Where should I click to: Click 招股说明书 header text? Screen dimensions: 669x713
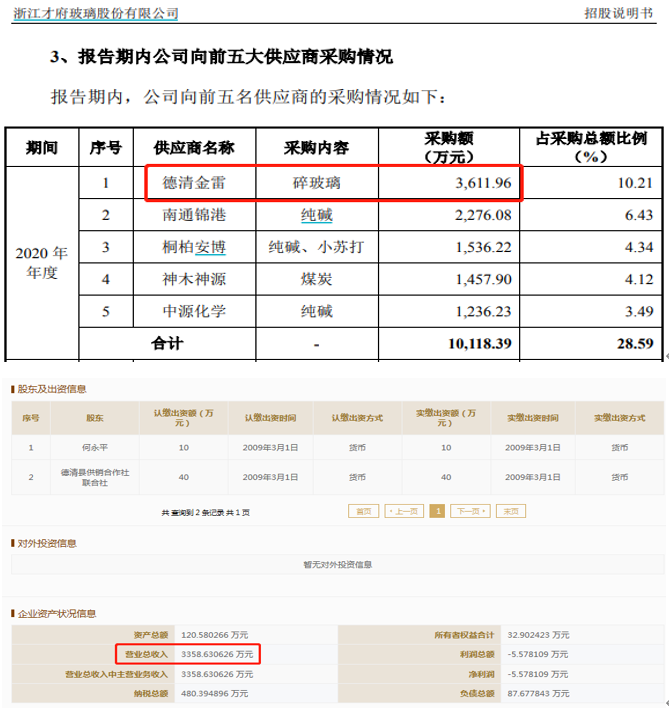pos(619,13)
